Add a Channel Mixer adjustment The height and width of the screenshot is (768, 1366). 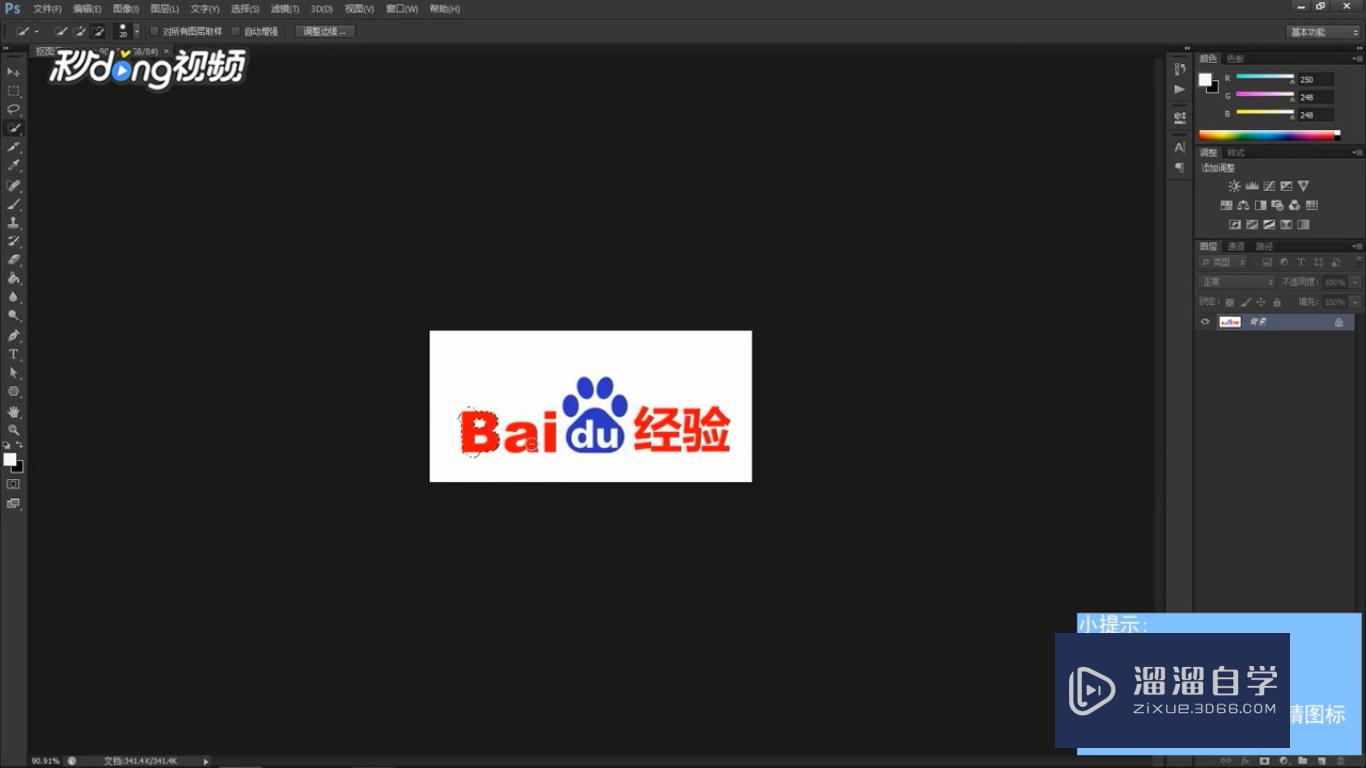[x=1294, y=205]
